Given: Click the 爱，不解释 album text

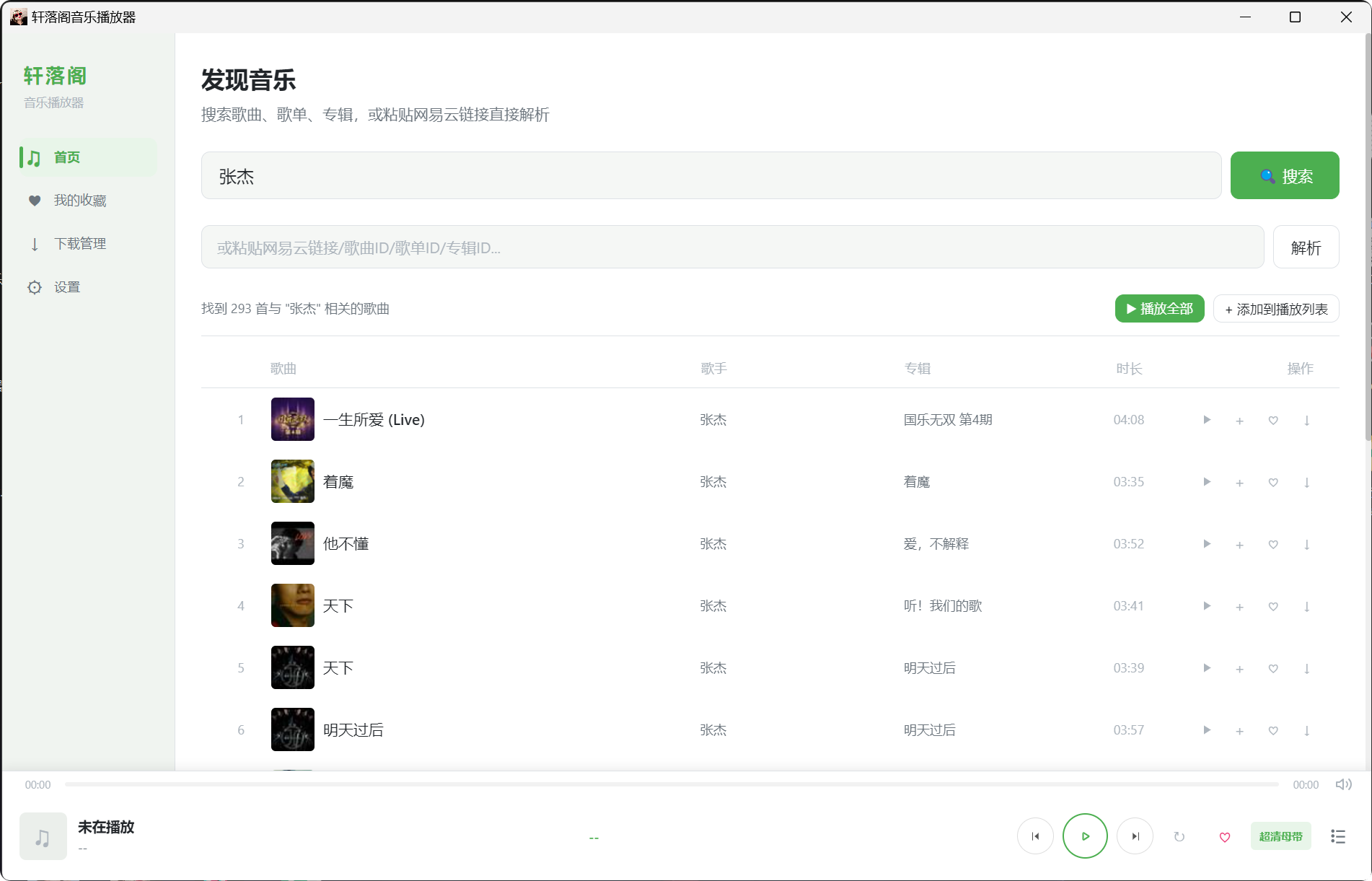Looking at the screenshot, I should pos(936,544).
